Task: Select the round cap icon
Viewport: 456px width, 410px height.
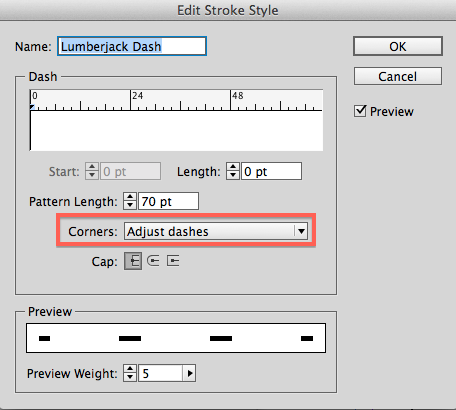Action: pos(153,261)
